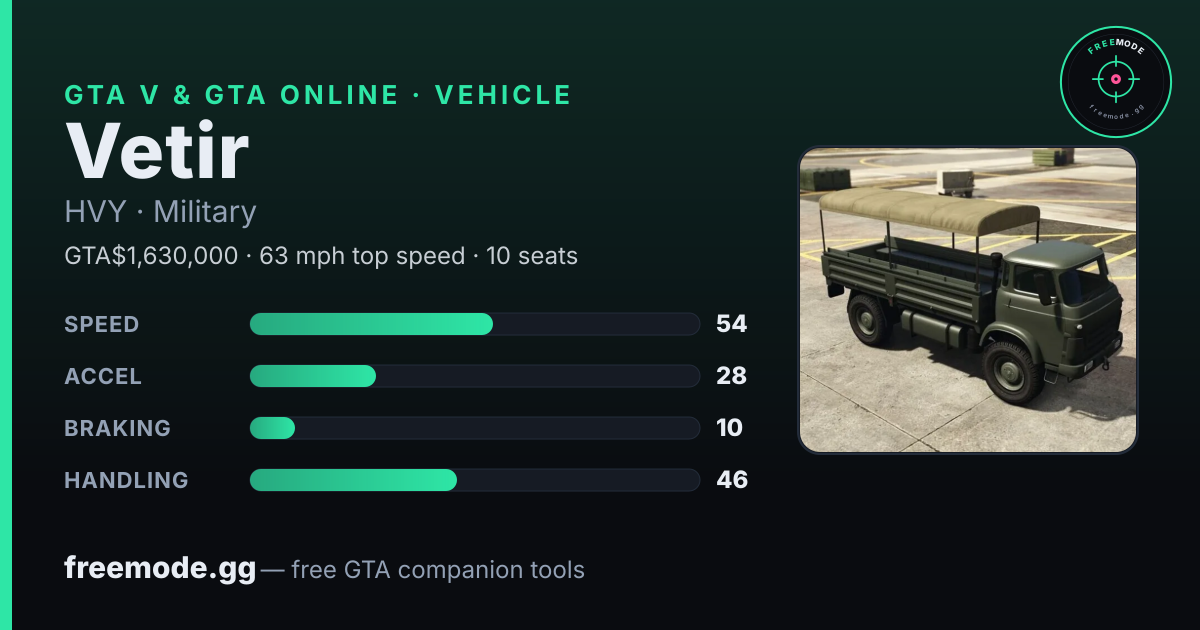Click the freemode.gg crosshair logo badge

click(1115, 82)
